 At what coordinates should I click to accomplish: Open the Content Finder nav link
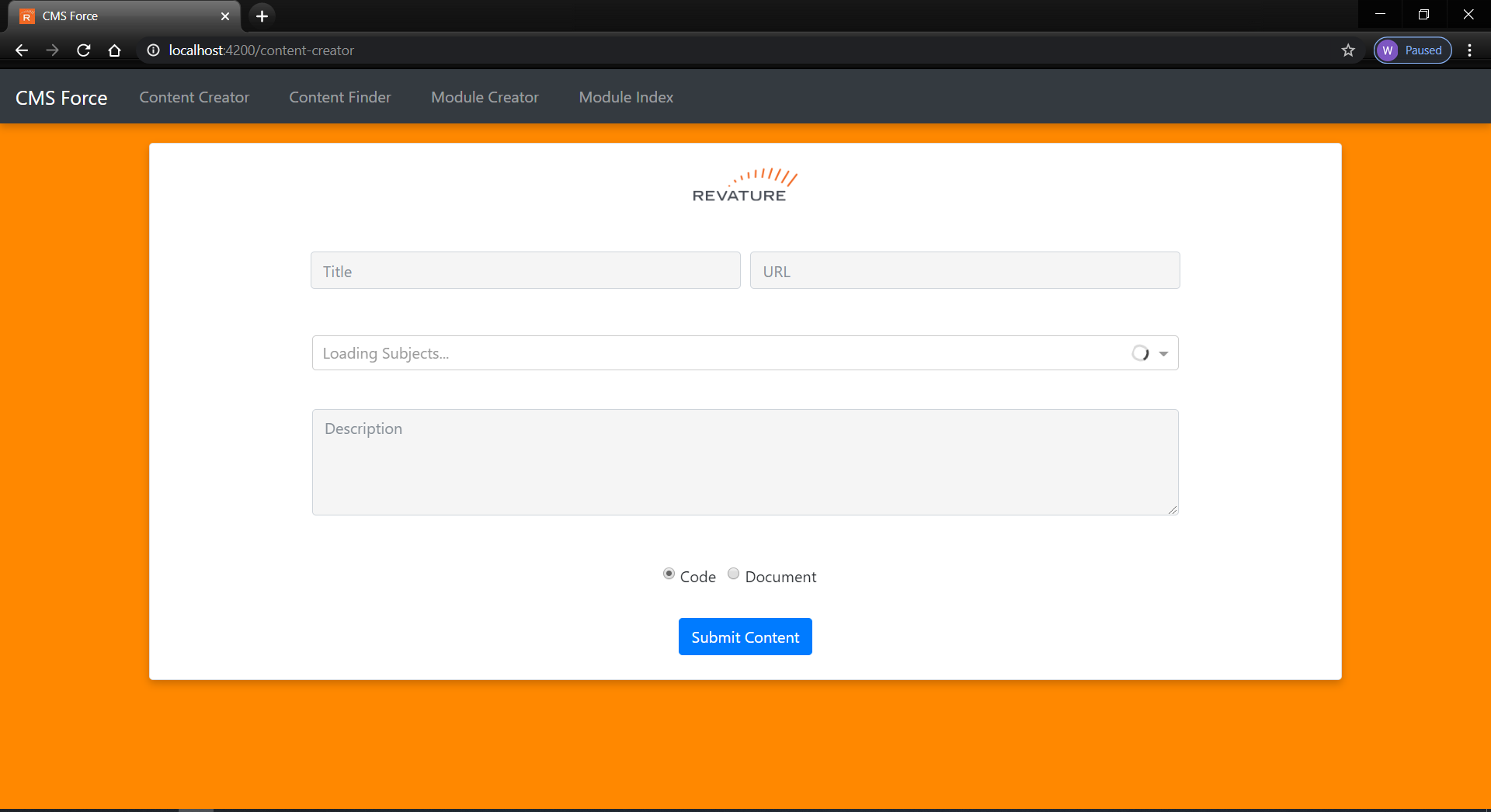(x=340, y=97)
